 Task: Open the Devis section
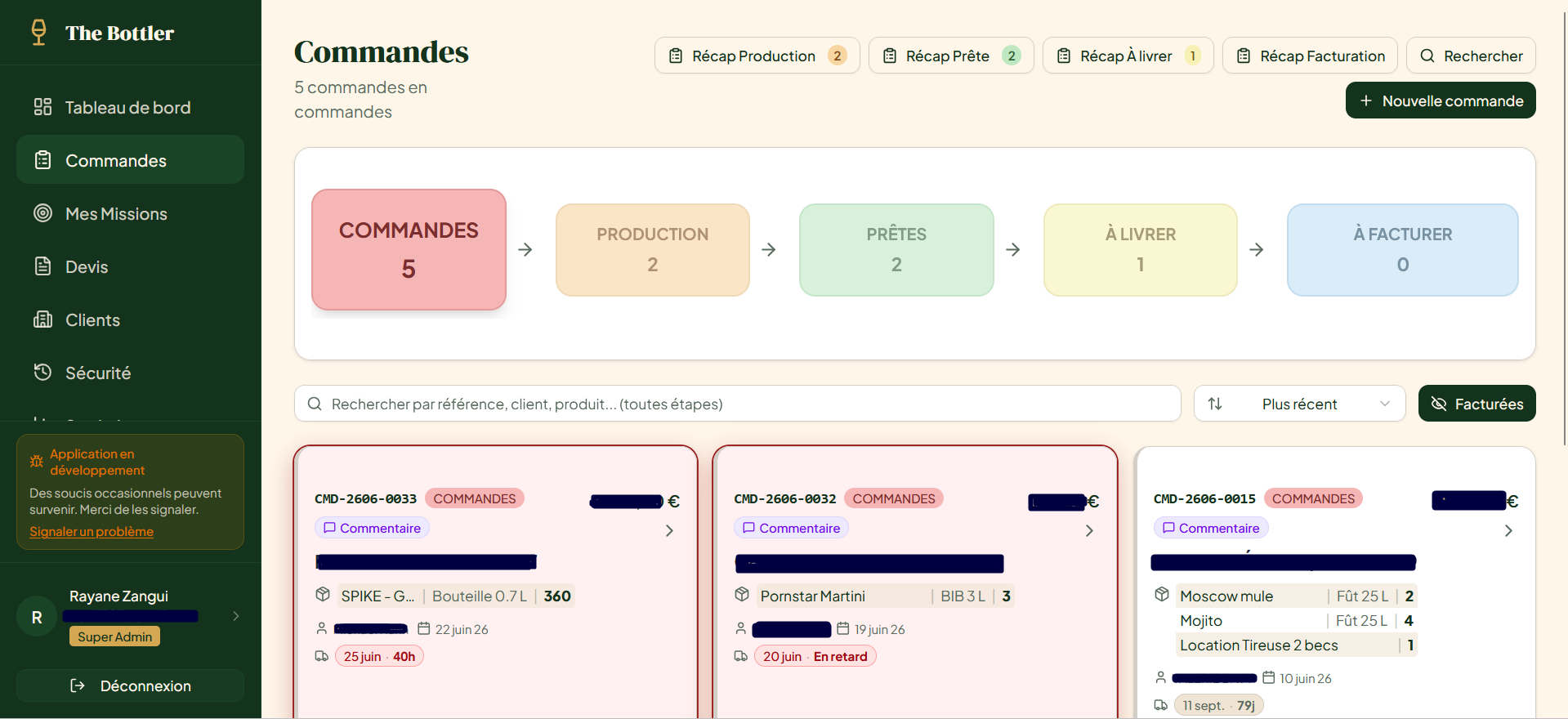click(131, 266)
